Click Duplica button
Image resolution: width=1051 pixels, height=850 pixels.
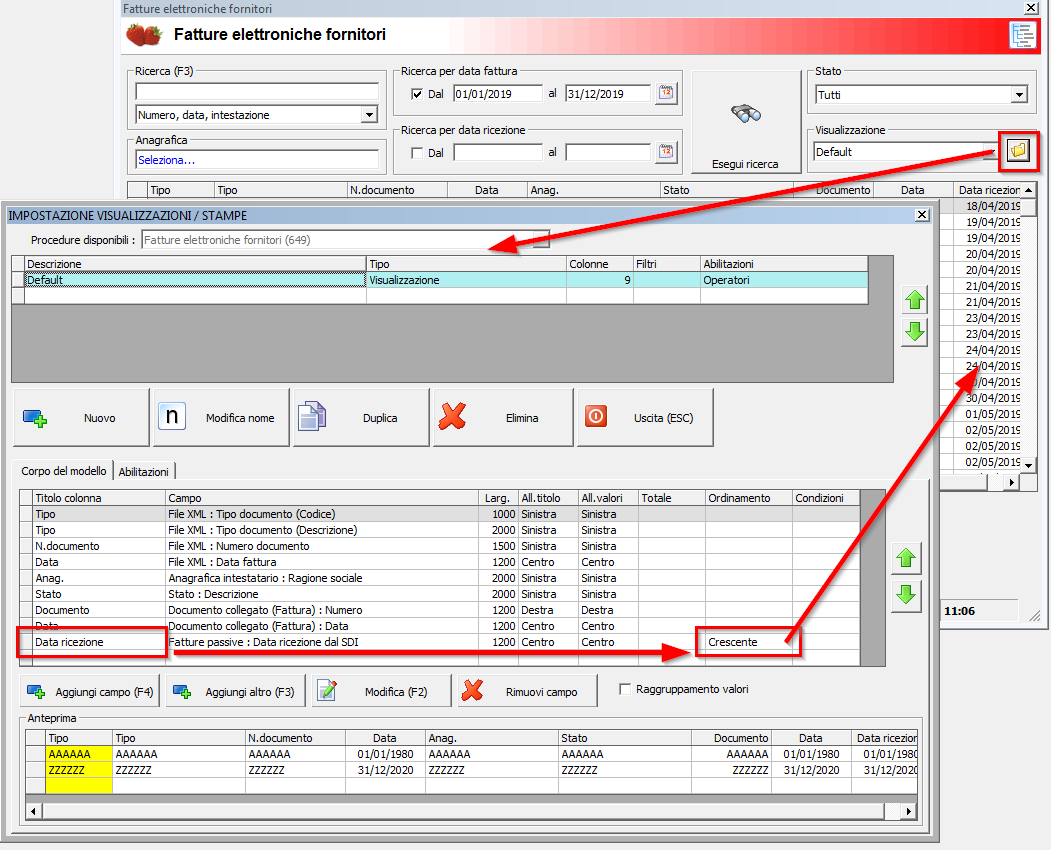pyautogui.click(x=361, y=418)
